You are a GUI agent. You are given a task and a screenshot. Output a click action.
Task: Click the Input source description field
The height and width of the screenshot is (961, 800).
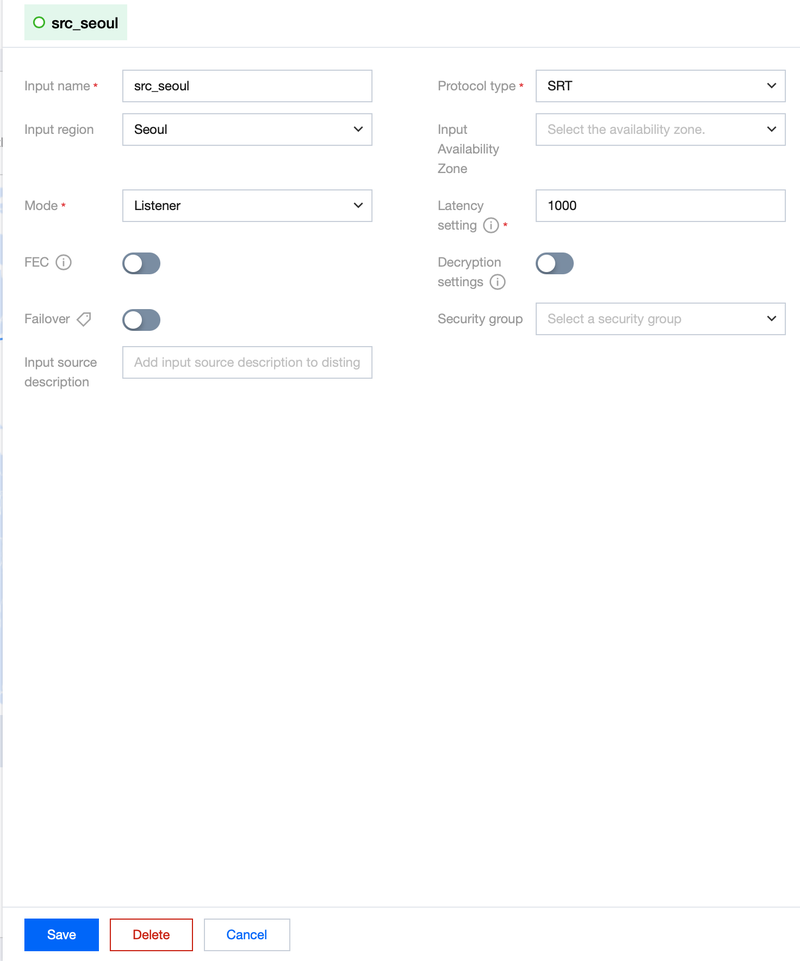(247, 362)
